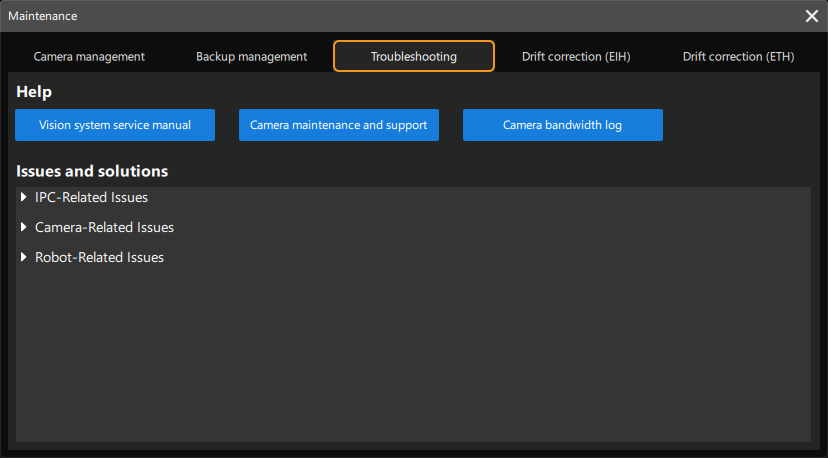Go to Drift correction (EIH) tab

tap(576, 57)
